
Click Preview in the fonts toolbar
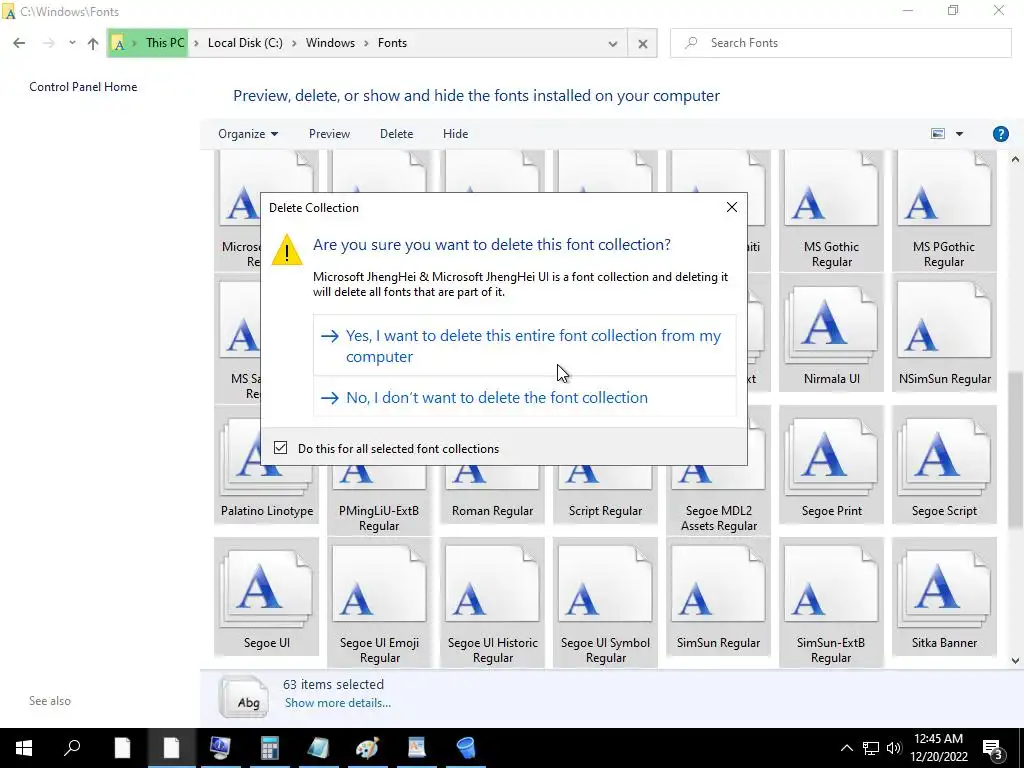(329, 134)
